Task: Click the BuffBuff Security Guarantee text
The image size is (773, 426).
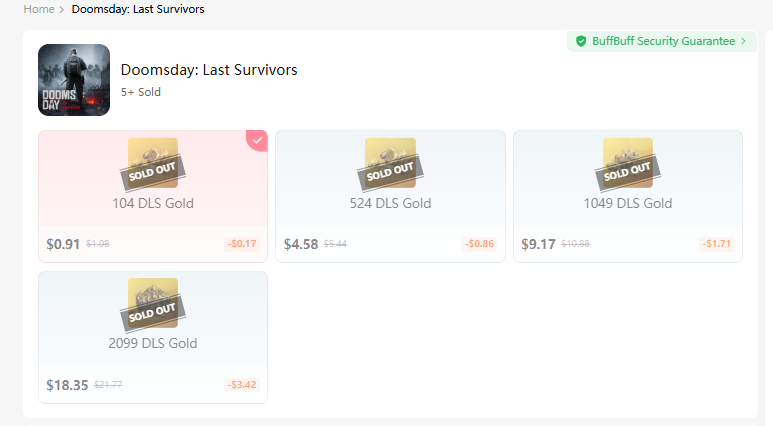Action: point(663,41)
